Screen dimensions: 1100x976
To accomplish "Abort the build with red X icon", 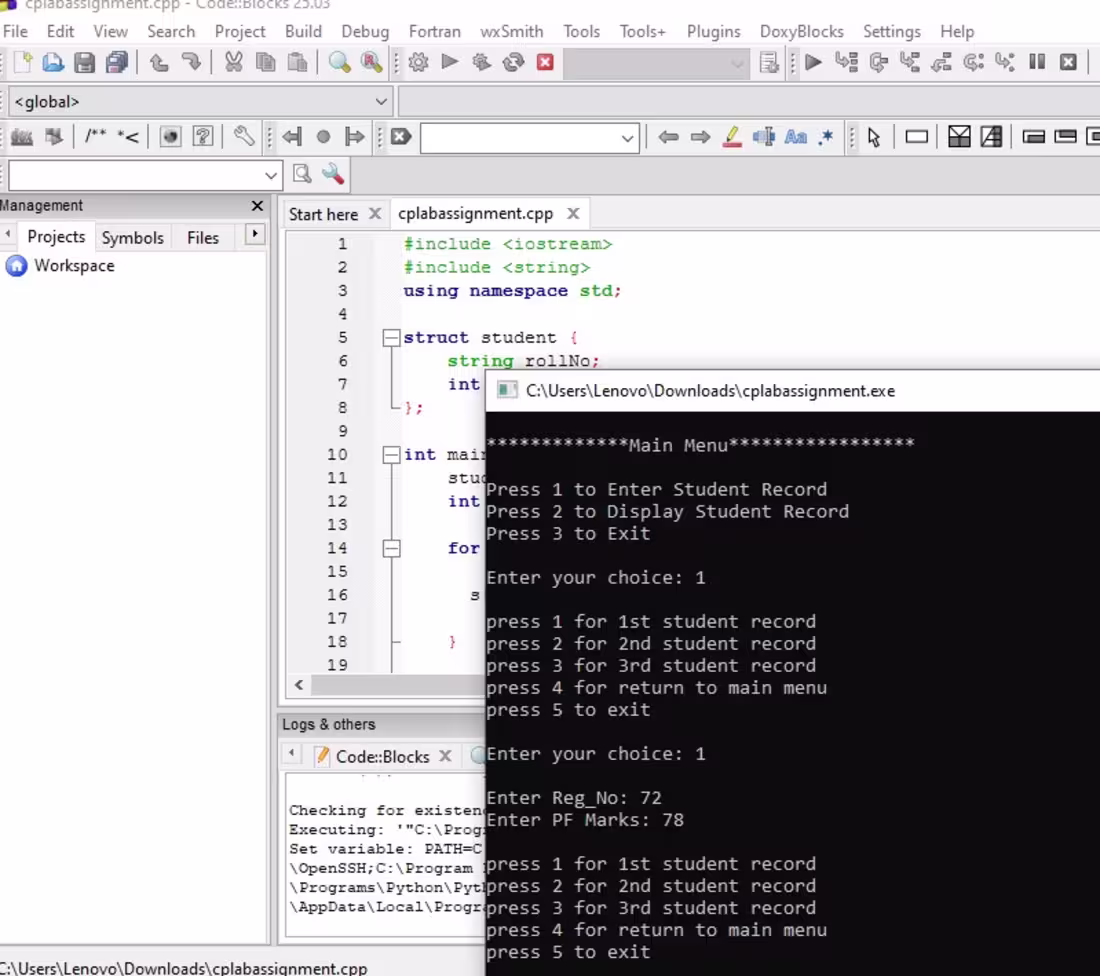I will [545, 62].
